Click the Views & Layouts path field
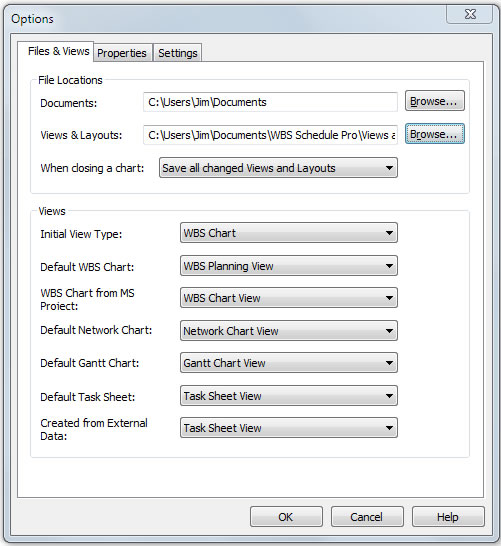The width and height of the screenshot is (501, 546). 270,135
